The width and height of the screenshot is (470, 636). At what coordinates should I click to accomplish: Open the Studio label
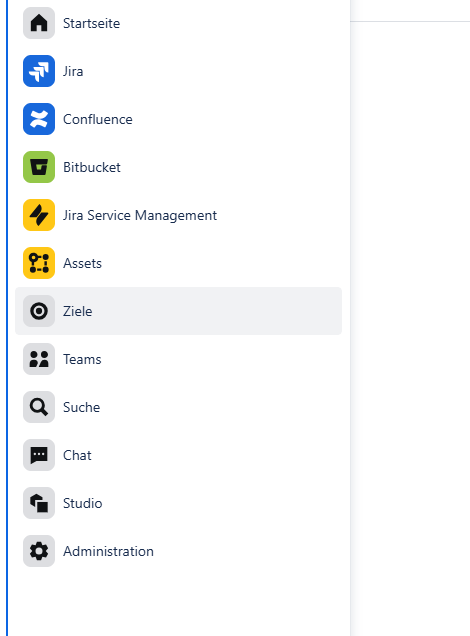82,503
